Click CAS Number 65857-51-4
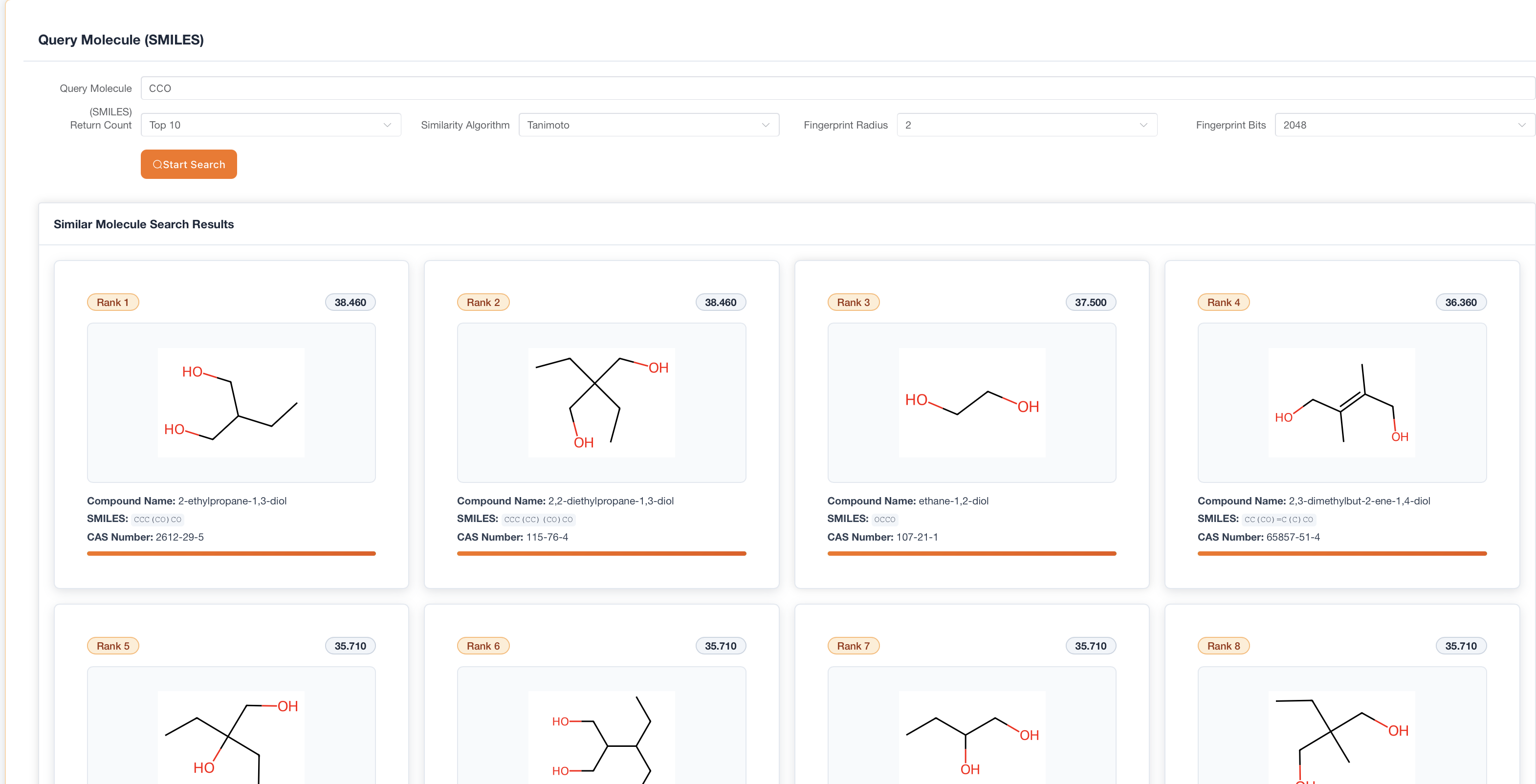The width and height of the screenshot is (1536, 784). [1293, 537]
